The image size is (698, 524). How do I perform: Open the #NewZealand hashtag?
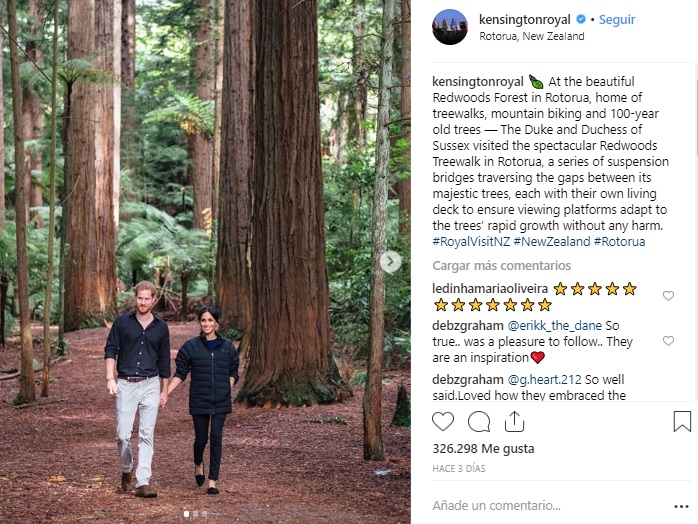point(554,242)
